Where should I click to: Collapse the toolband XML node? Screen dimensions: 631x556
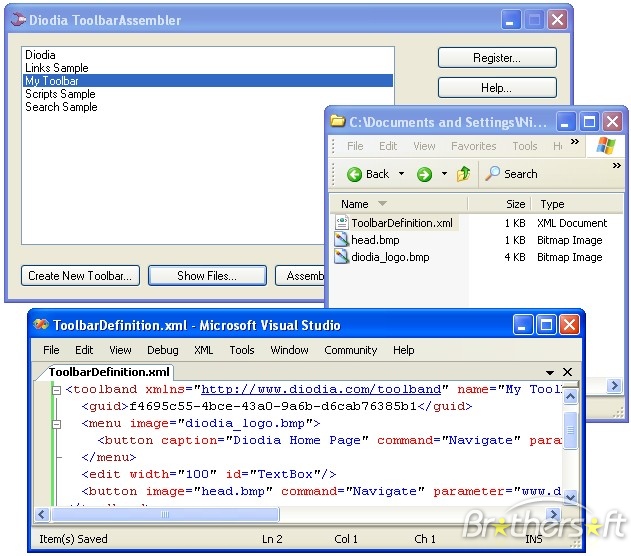pos(57,390)
